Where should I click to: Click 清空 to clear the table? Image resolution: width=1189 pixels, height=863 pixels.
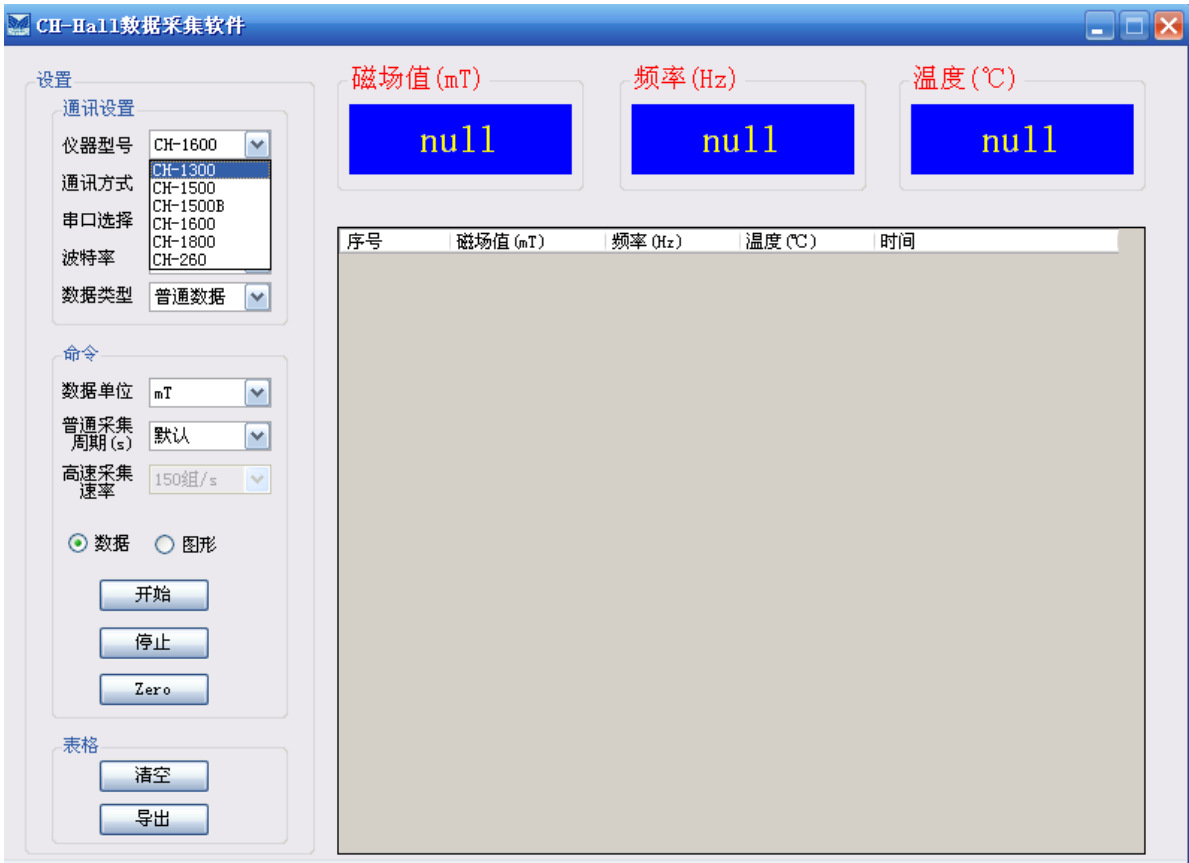click(154, 775)
